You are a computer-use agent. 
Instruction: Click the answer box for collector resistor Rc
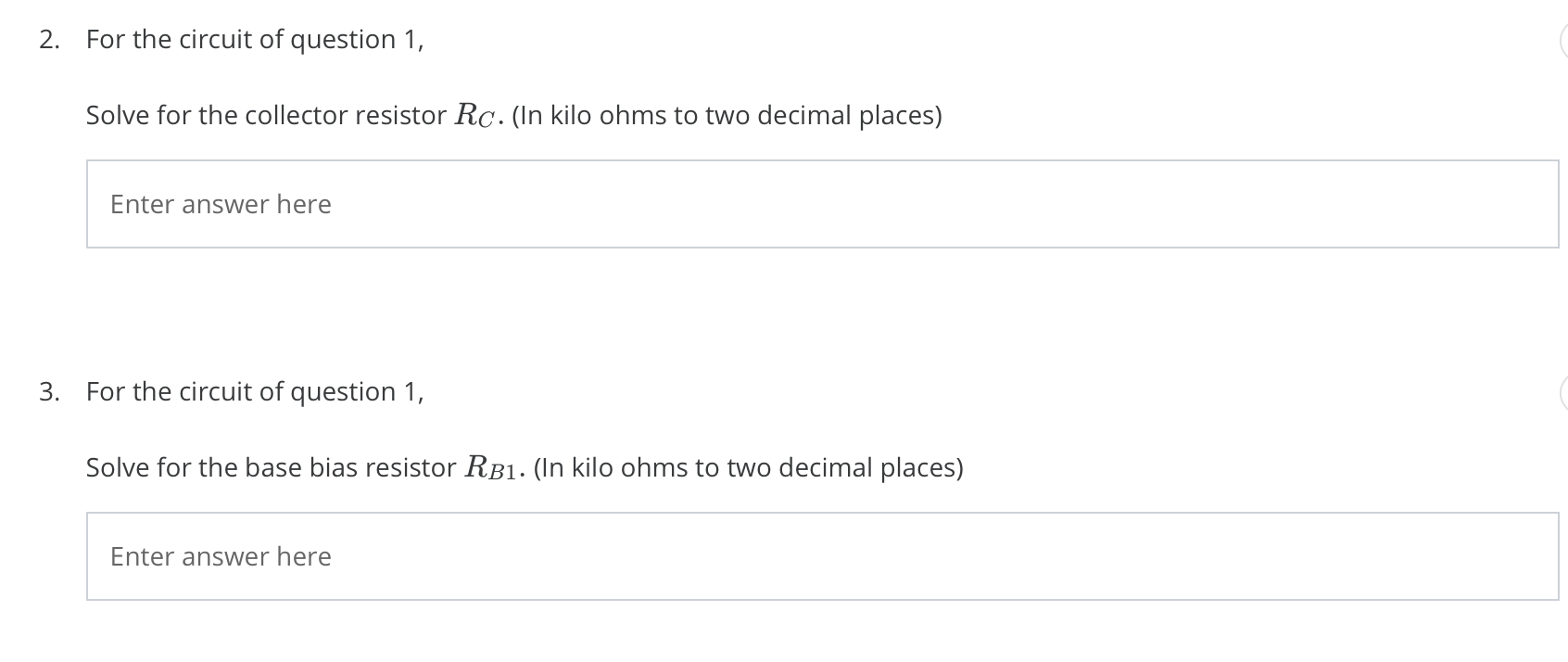pos(825,203)
